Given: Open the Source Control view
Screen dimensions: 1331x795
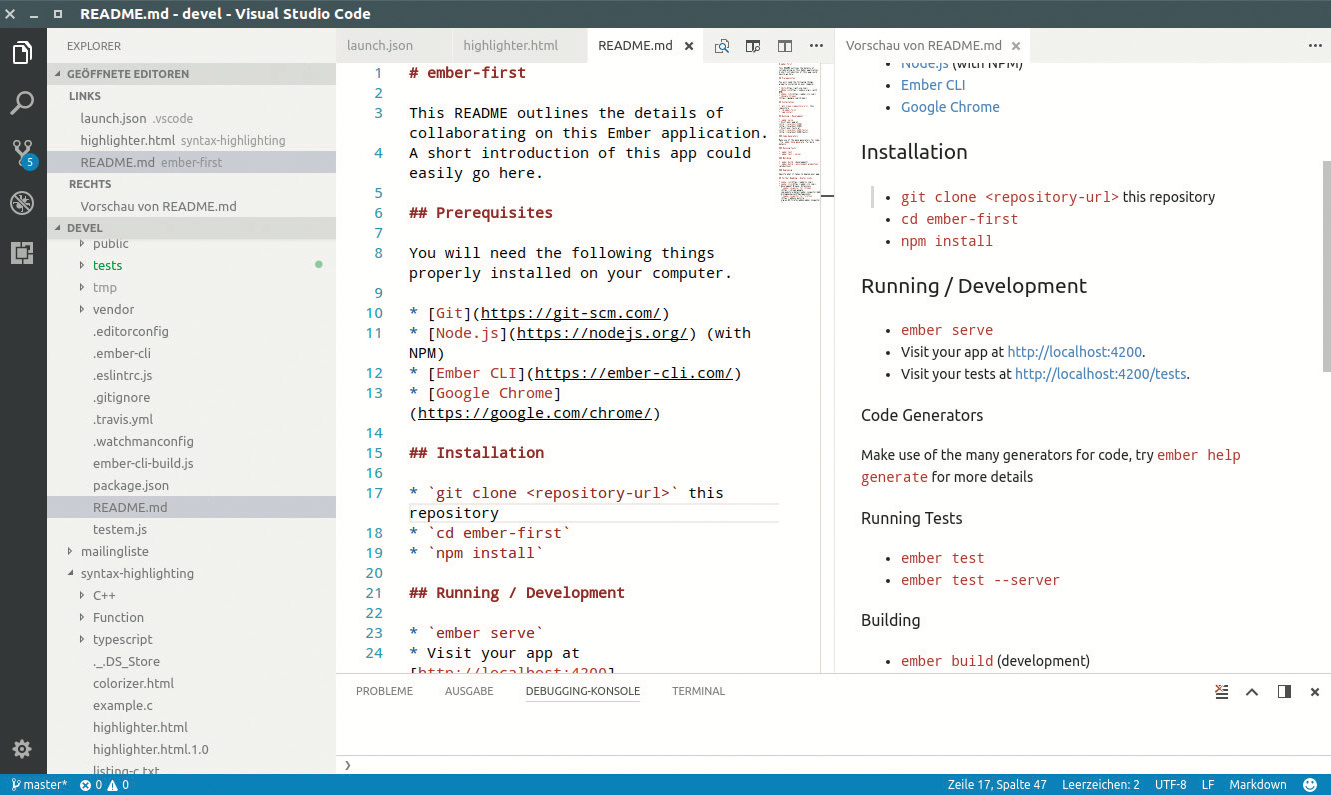Looking at the screenshot, I should [x=22, y=153].
